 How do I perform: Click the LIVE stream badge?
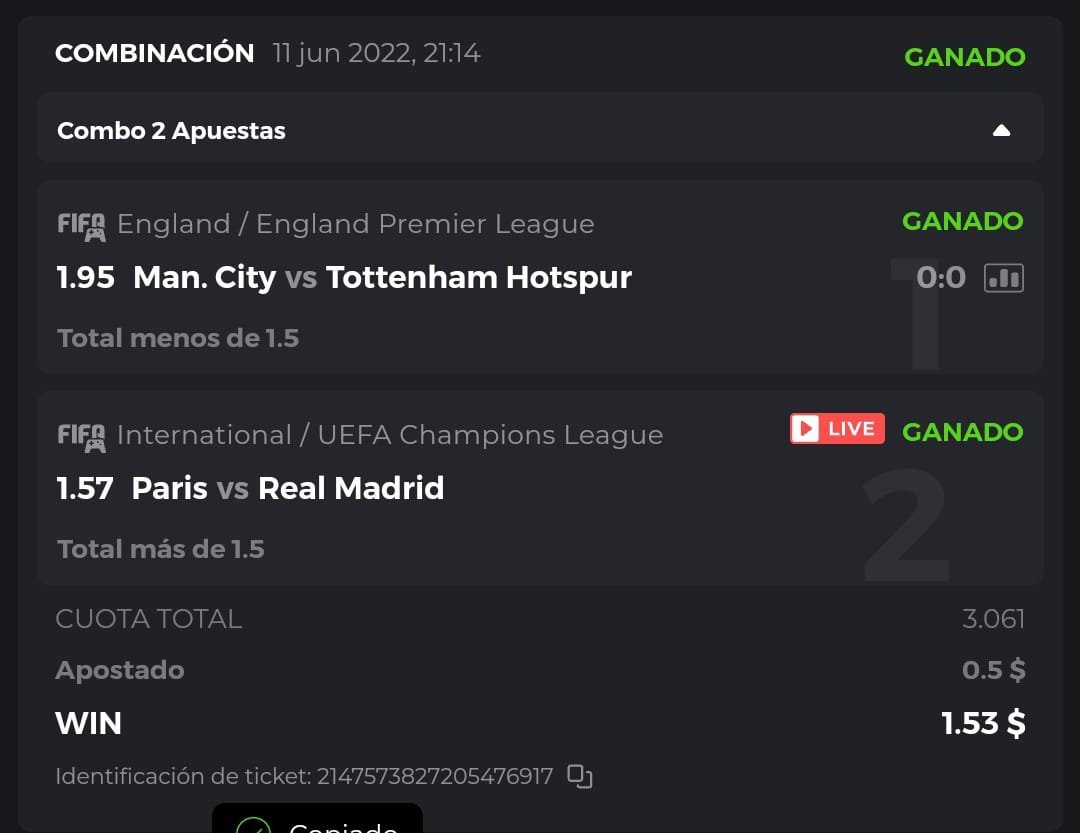tap(837, 429)
